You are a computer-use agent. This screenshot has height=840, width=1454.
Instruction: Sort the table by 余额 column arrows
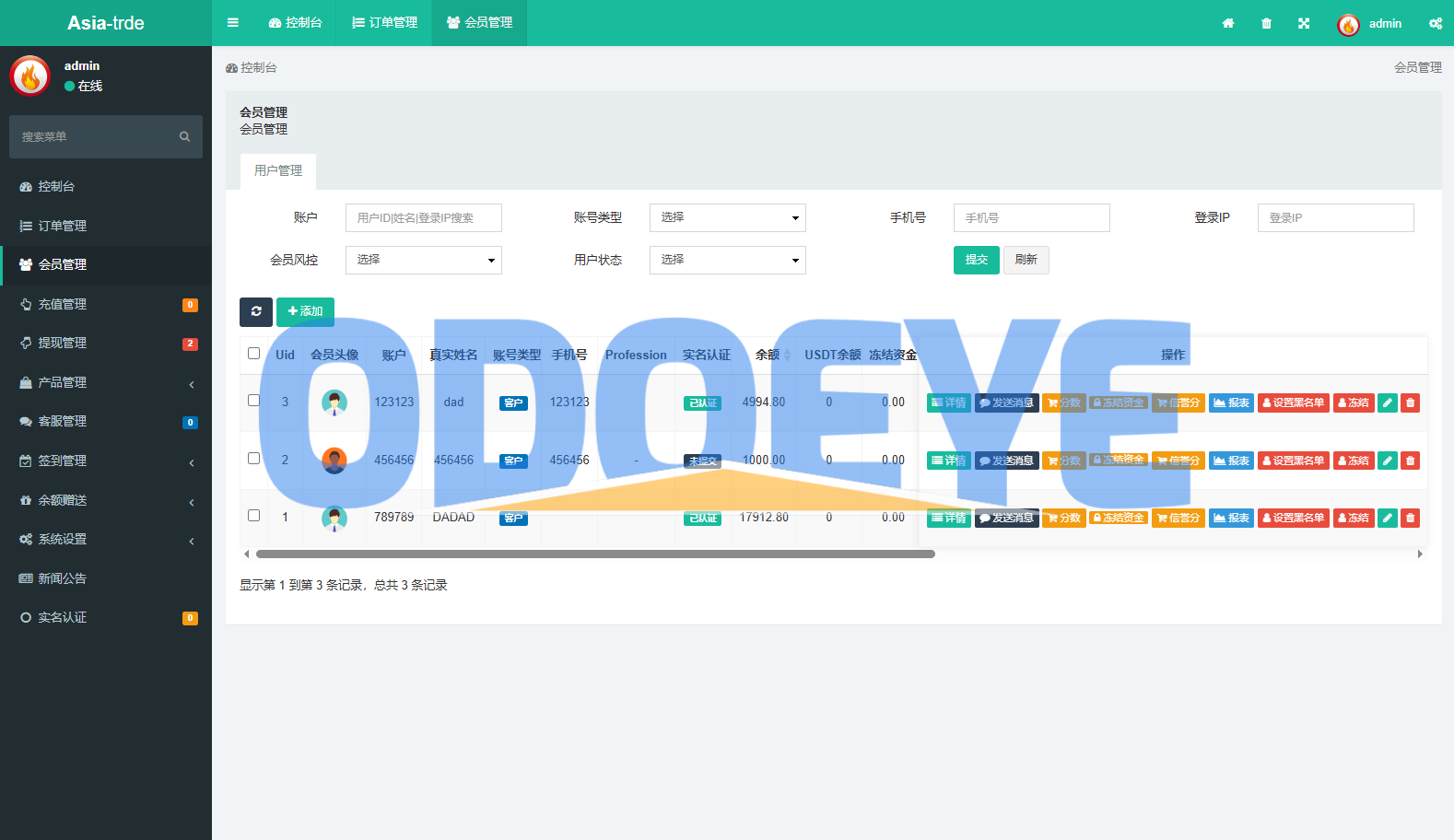point(787,355)
